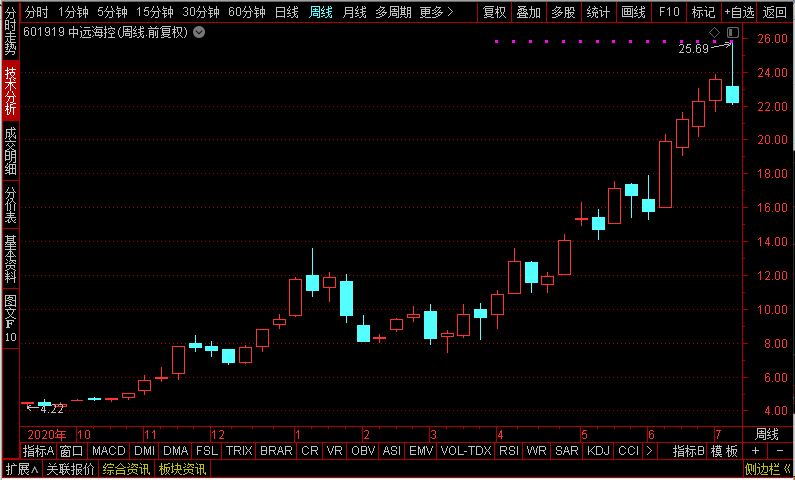Switch to 月线 monthly chart
This screenshot has width=795, height=480.
(x=354, y=12)
